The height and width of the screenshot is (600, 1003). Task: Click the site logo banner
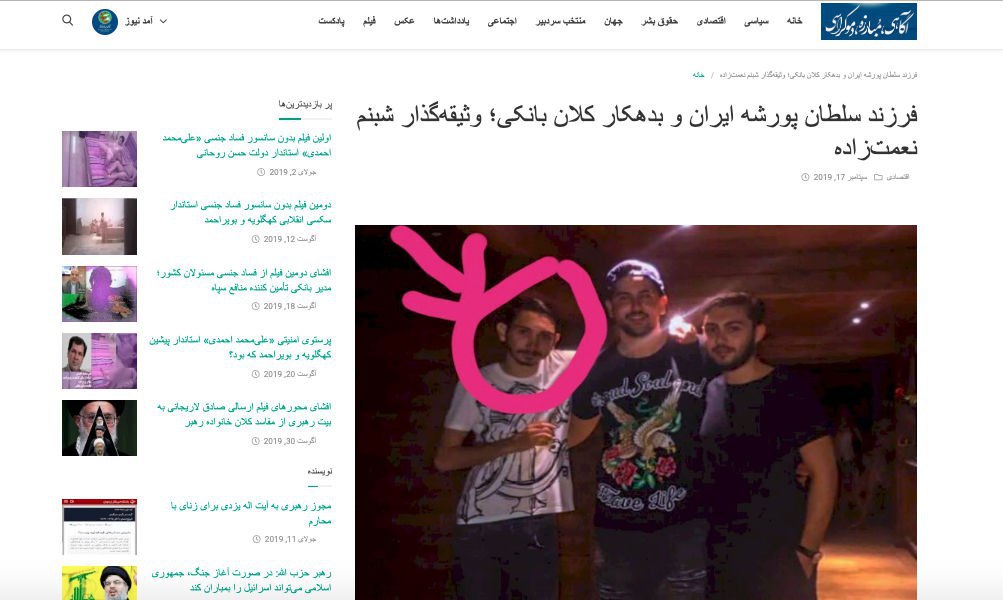pyautogui.click(x=868, y=22)
